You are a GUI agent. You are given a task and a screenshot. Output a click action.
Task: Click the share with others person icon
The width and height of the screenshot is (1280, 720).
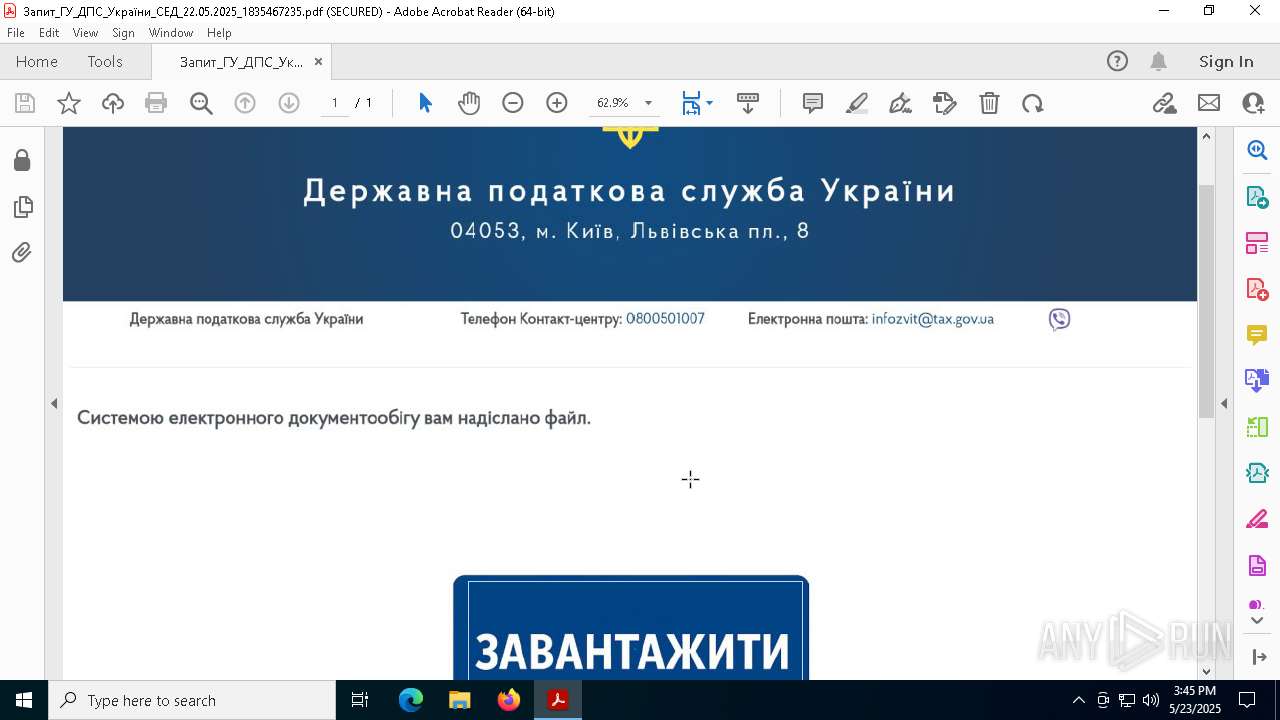pos(1253,103)
